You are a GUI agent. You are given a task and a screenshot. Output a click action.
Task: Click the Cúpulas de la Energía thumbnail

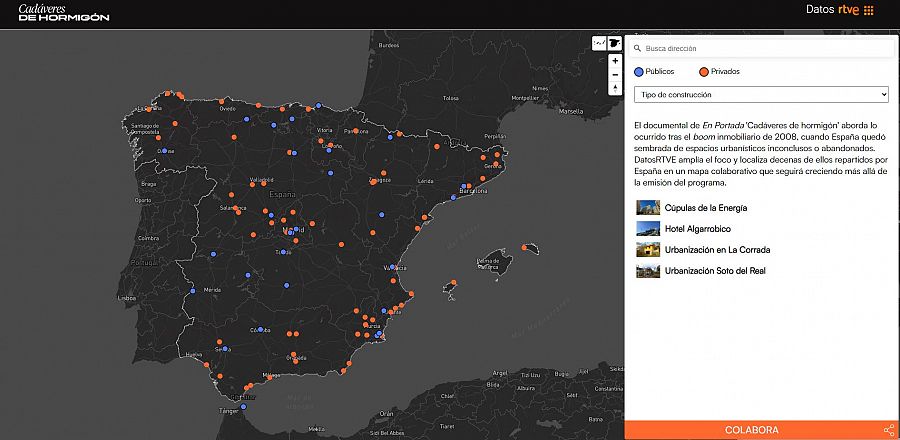pos(648,208)
